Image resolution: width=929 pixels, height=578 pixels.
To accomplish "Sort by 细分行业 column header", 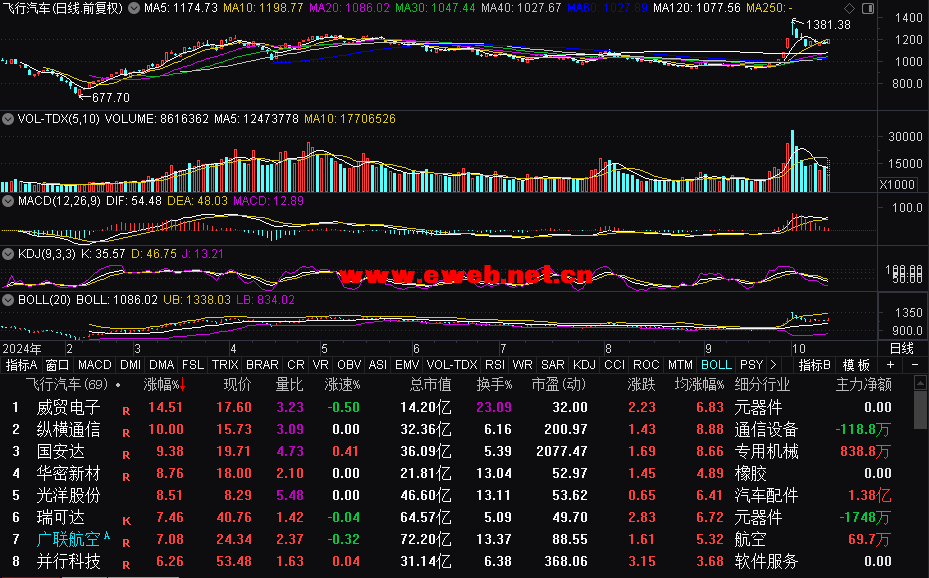I will (762, 385).
